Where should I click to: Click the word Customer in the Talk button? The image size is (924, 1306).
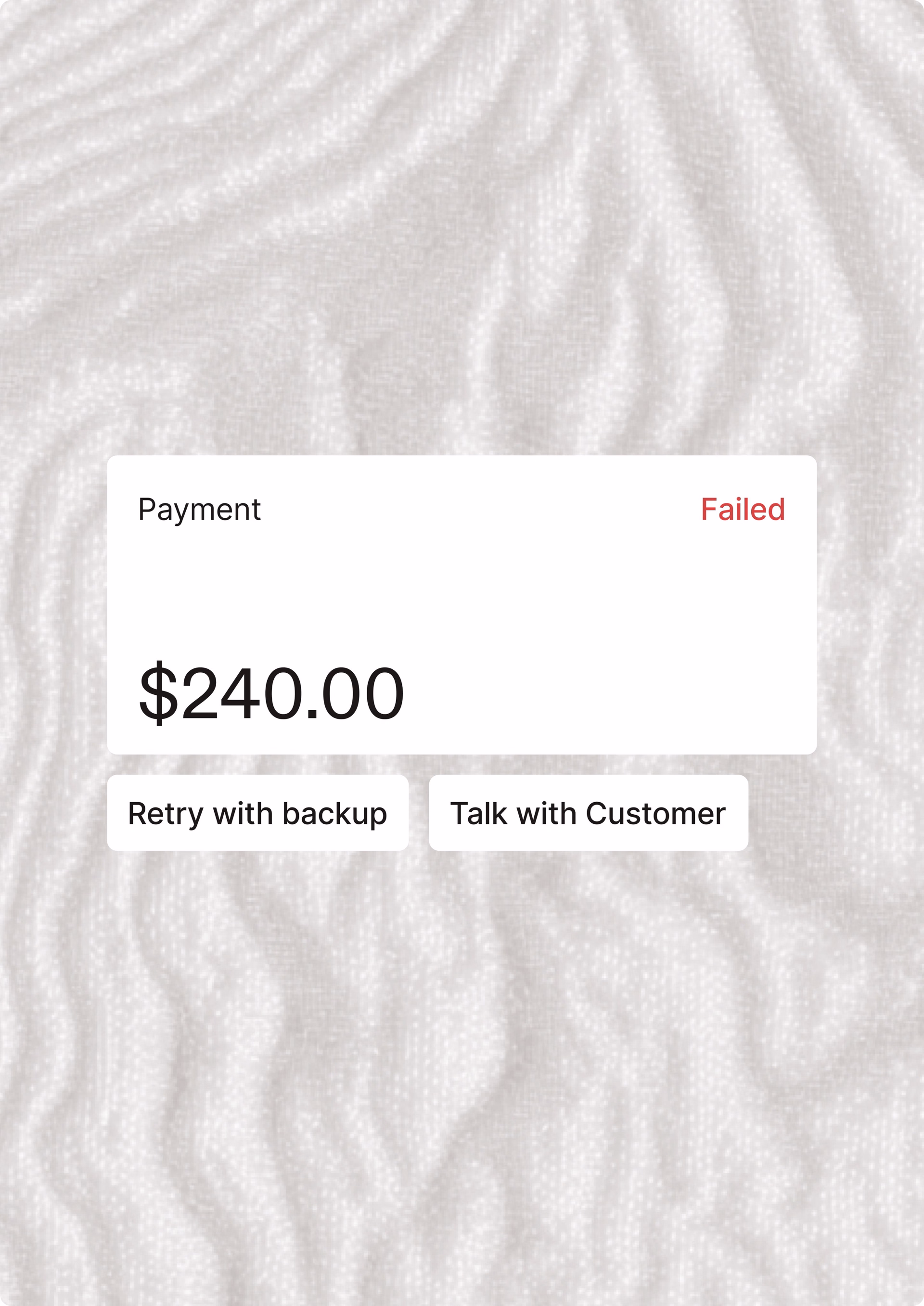tap(655, 813)
